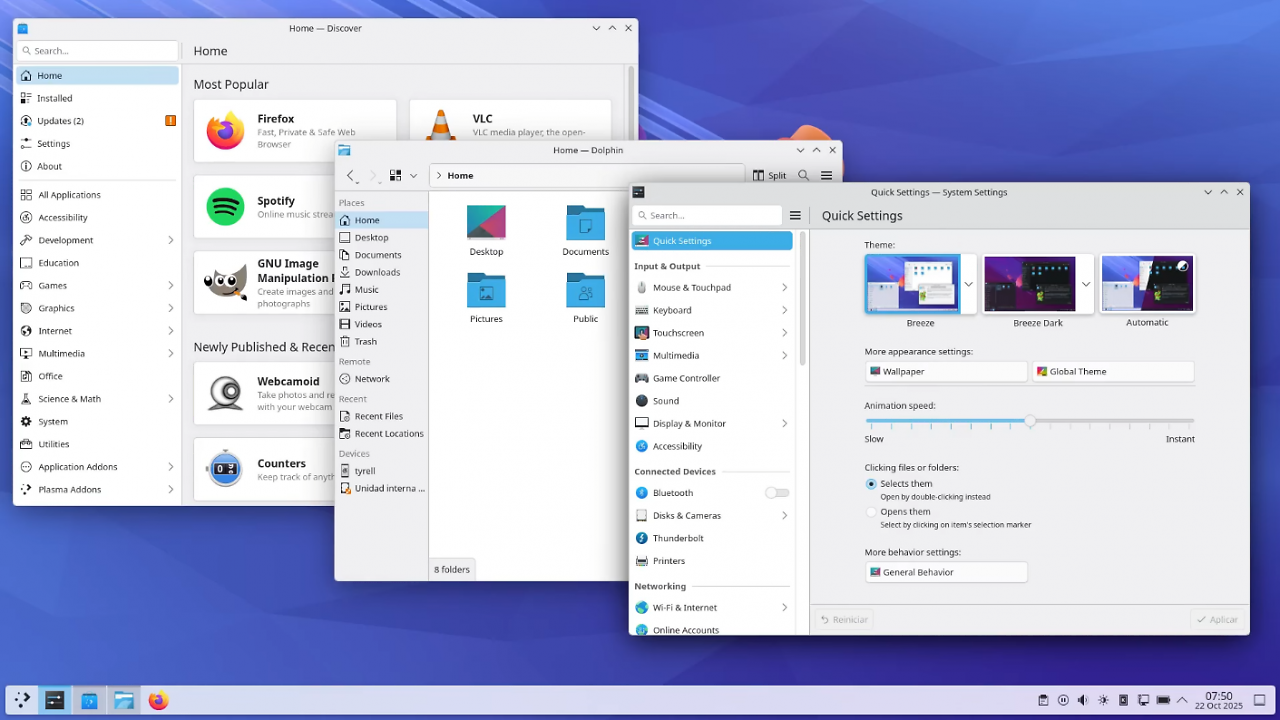This screenshot has width=1280, height=720.
Task: Click the Aplicar button
Action: click(1216, 619)
